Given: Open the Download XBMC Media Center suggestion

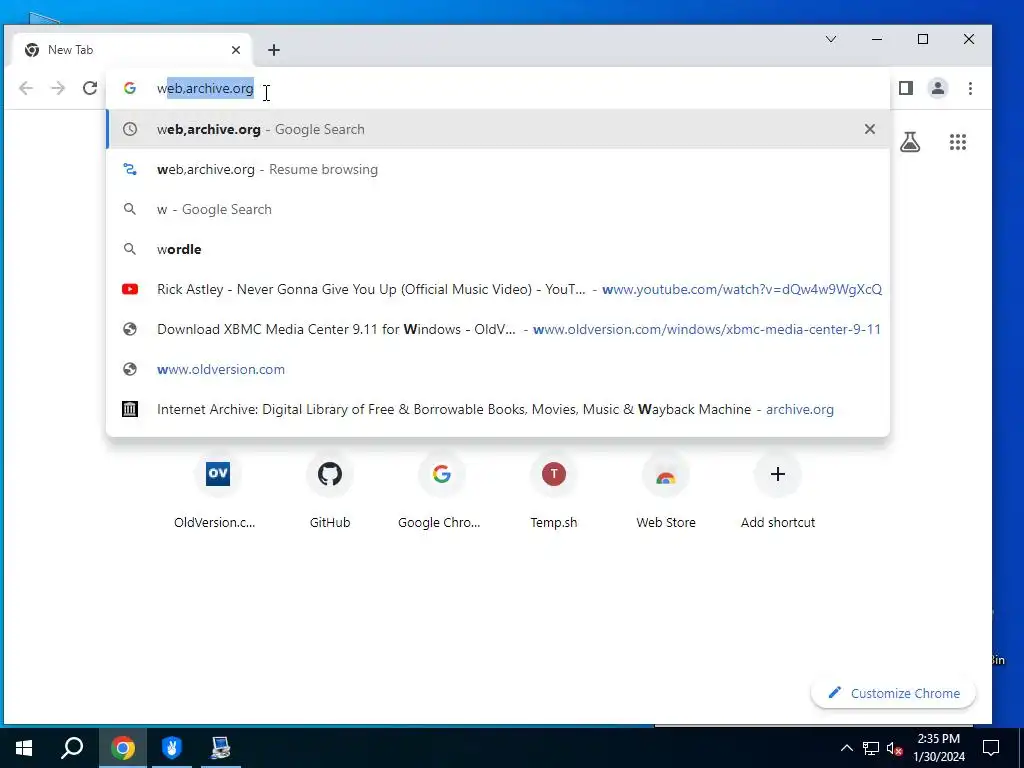Looking at the screenshot, I should click(498, 329).
